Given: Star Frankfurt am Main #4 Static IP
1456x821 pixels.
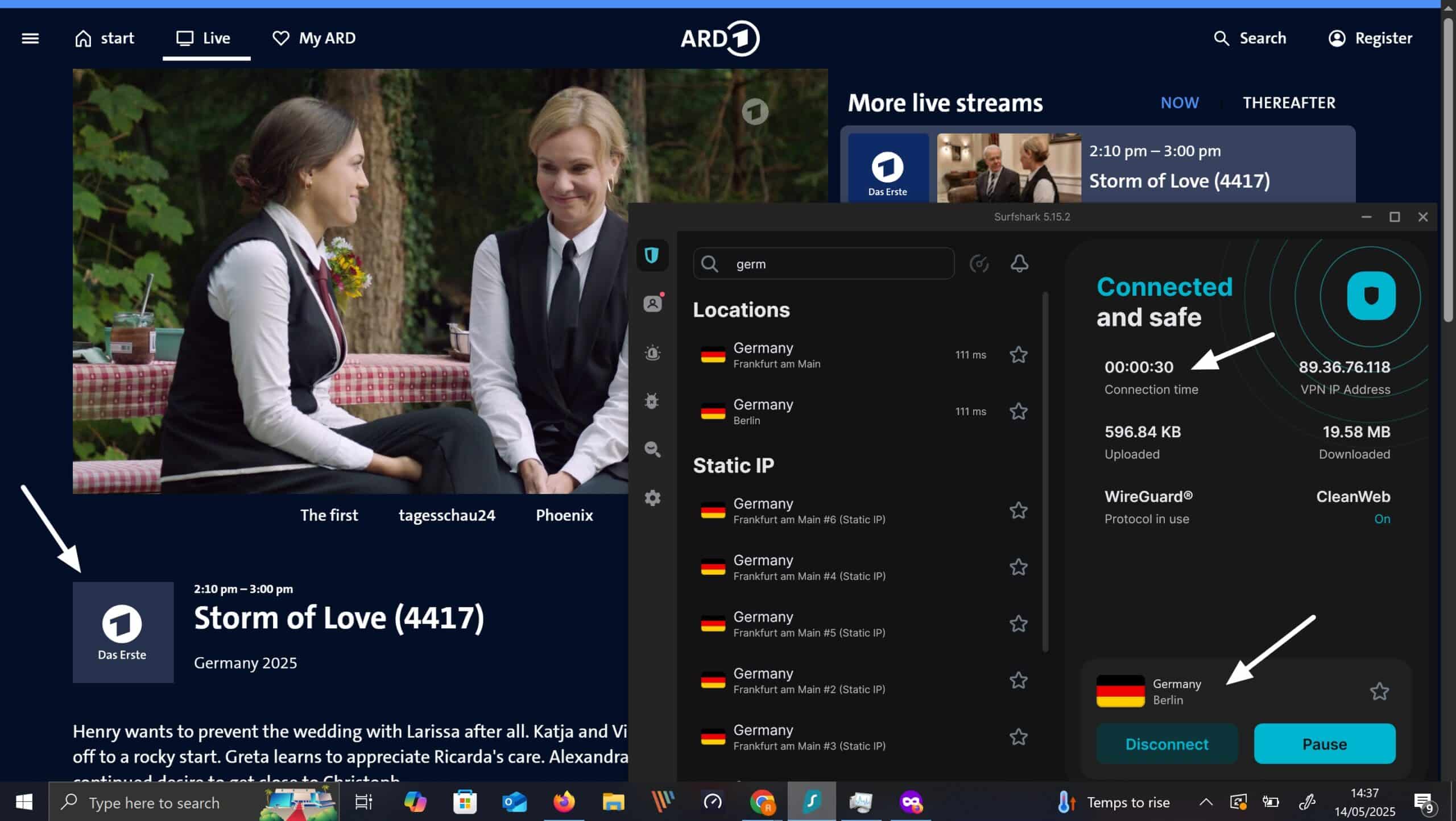Looking at the screenshot, I should point(1019,567).
